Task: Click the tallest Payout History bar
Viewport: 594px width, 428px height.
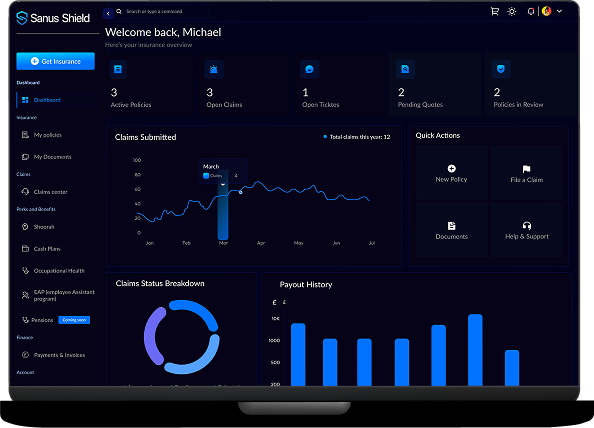Action: [475, 350]
